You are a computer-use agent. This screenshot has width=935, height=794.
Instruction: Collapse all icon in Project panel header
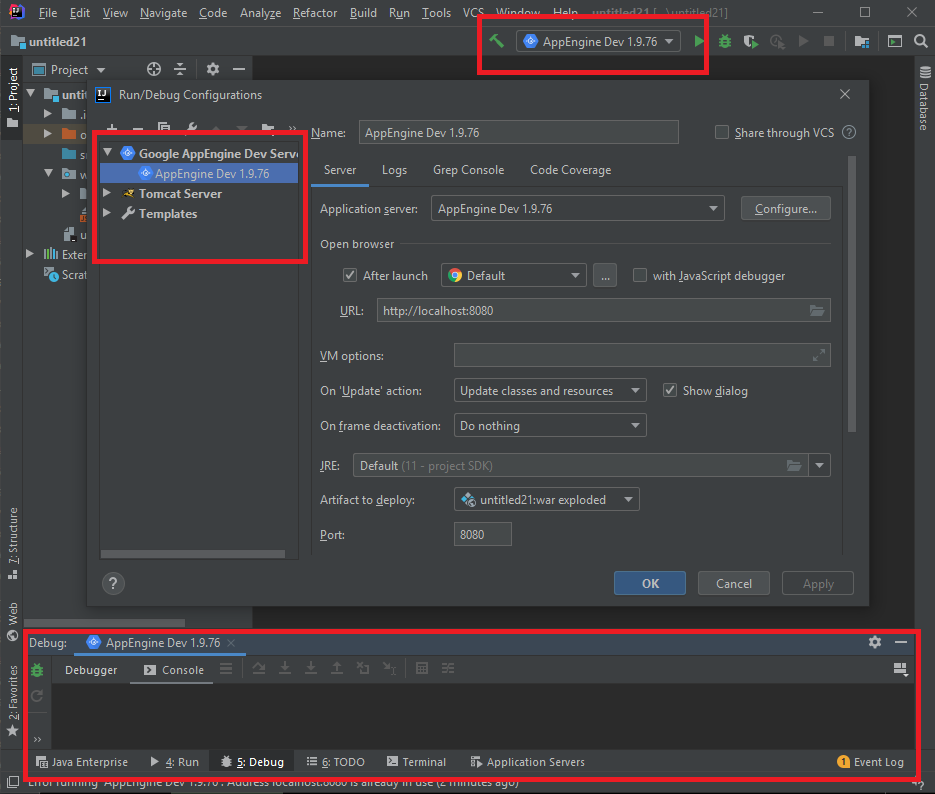(x=180, y=69)
